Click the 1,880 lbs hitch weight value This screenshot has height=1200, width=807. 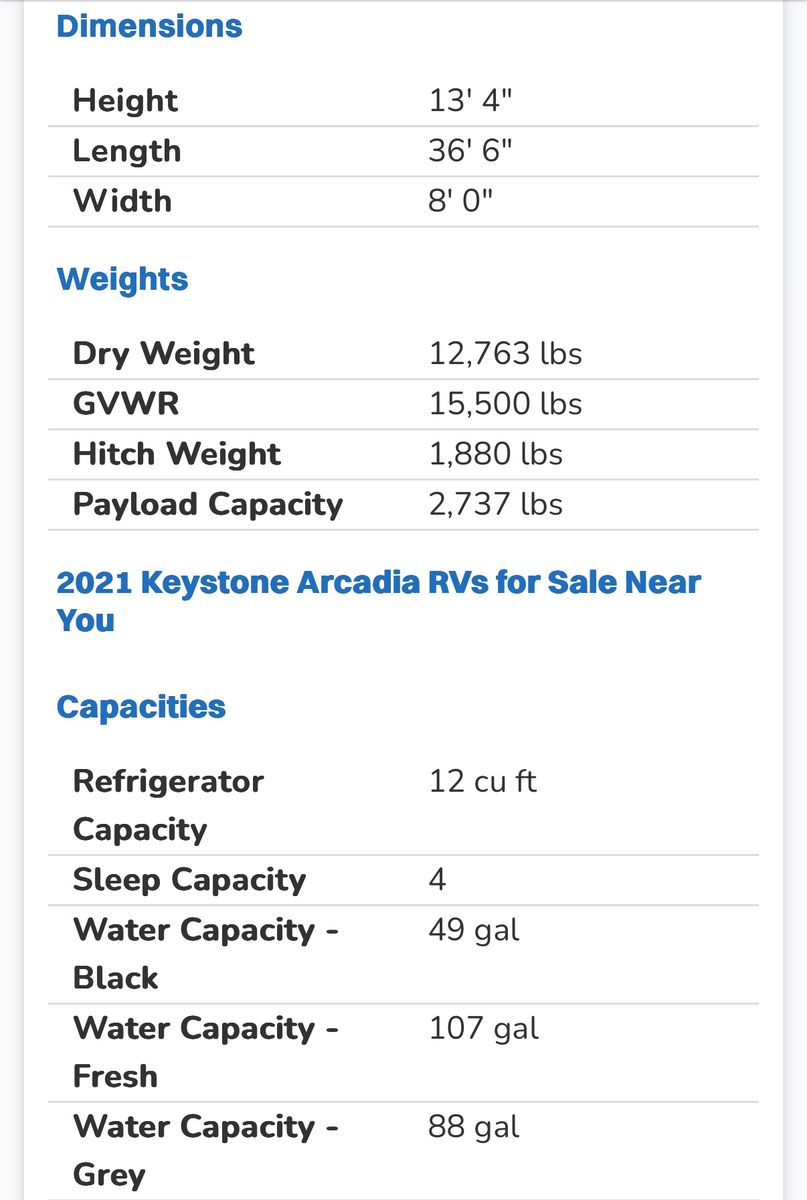tap(495, 454)
